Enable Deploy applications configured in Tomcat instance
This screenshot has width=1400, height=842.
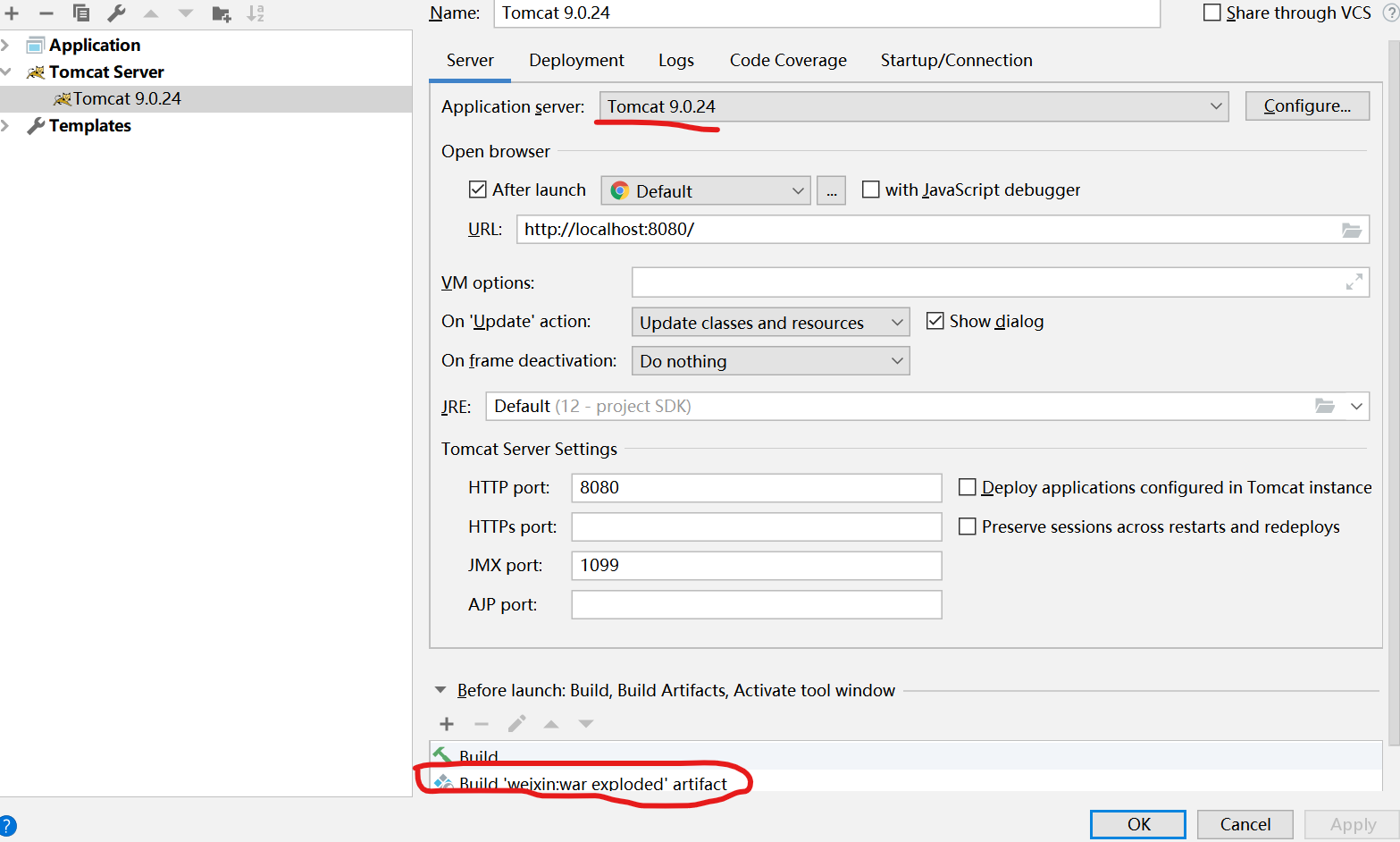[x=967, y=487]
